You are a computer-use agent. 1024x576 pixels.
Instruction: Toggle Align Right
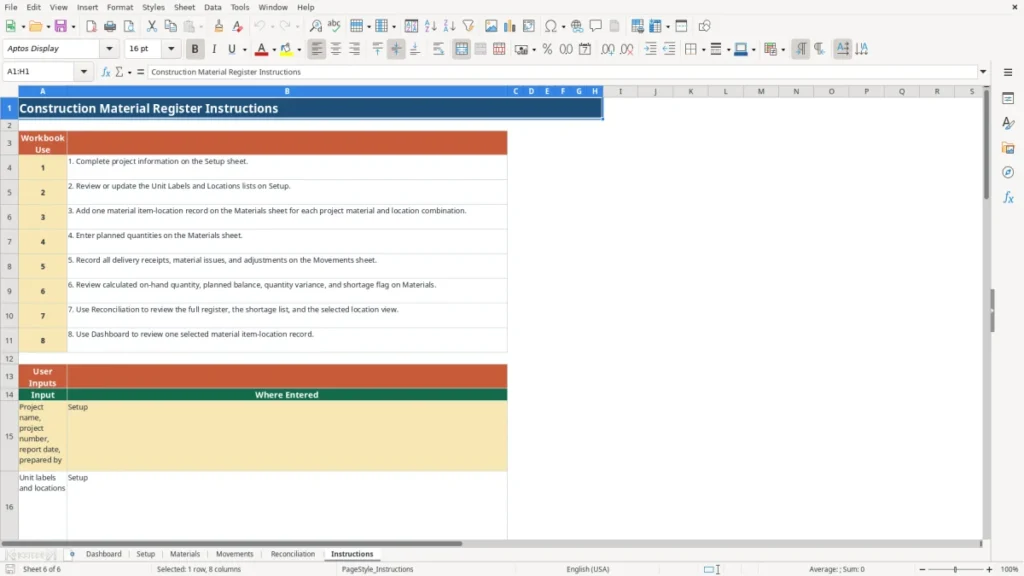(355, 49)
